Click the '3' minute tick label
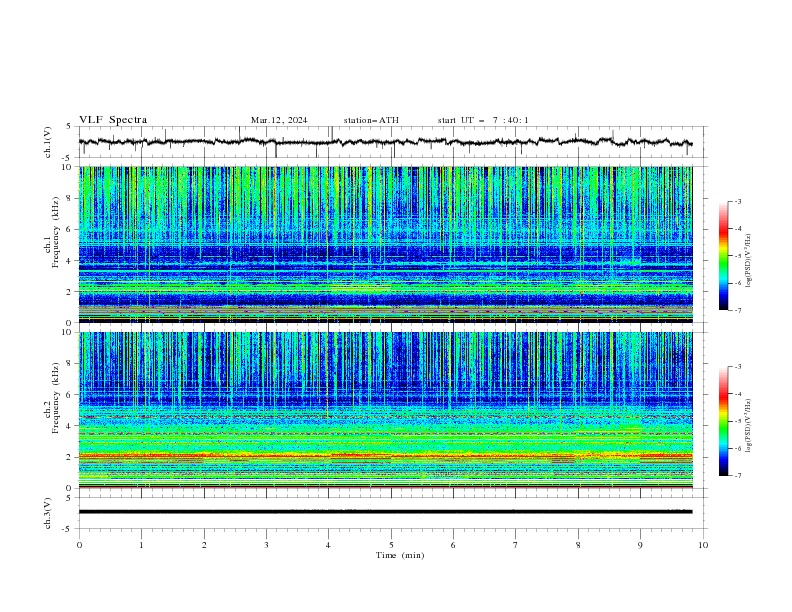 coord(266,545)
